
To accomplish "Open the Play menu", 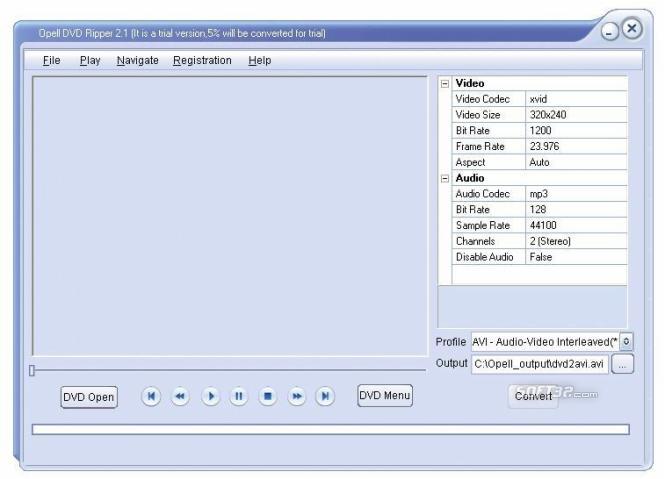I will (x=90, y=61).
